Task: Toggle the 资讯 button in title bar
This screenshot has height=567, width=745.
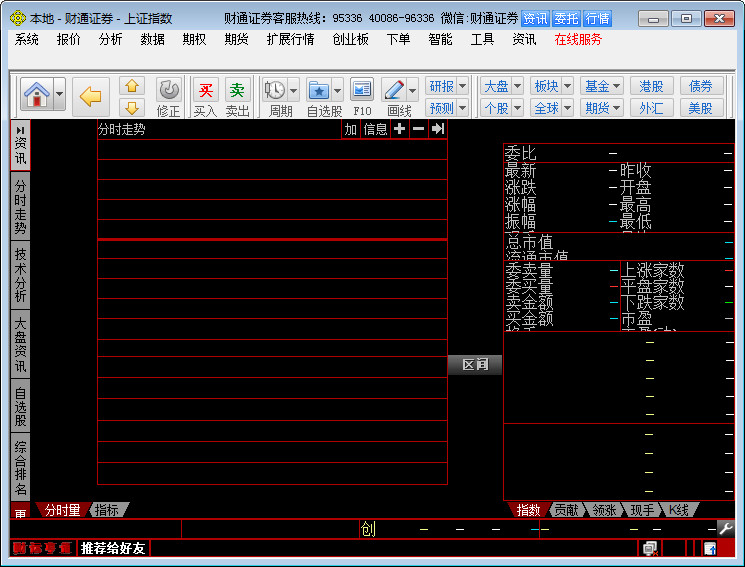Action: pyautogui.click(x=535, y=18)
